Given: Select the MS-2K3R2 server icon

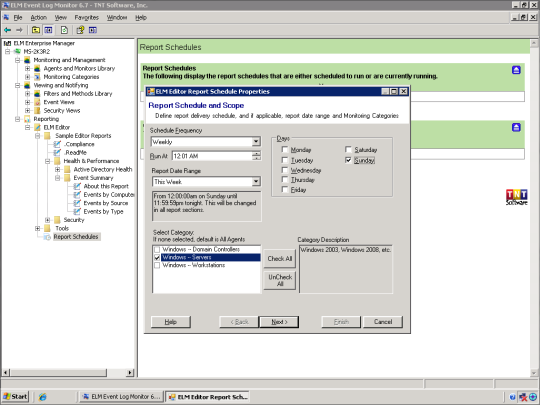Looking at the screenshot, I should [17, 52].
